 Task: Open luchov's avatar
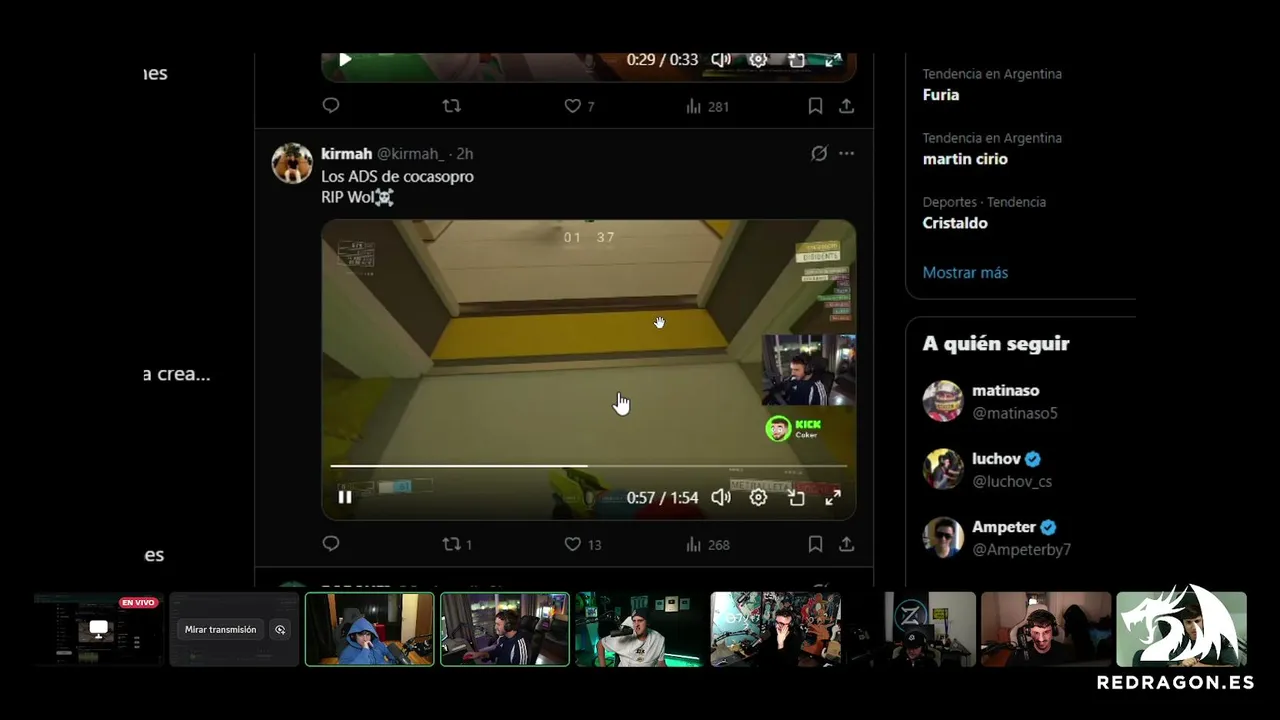(943, 469)
